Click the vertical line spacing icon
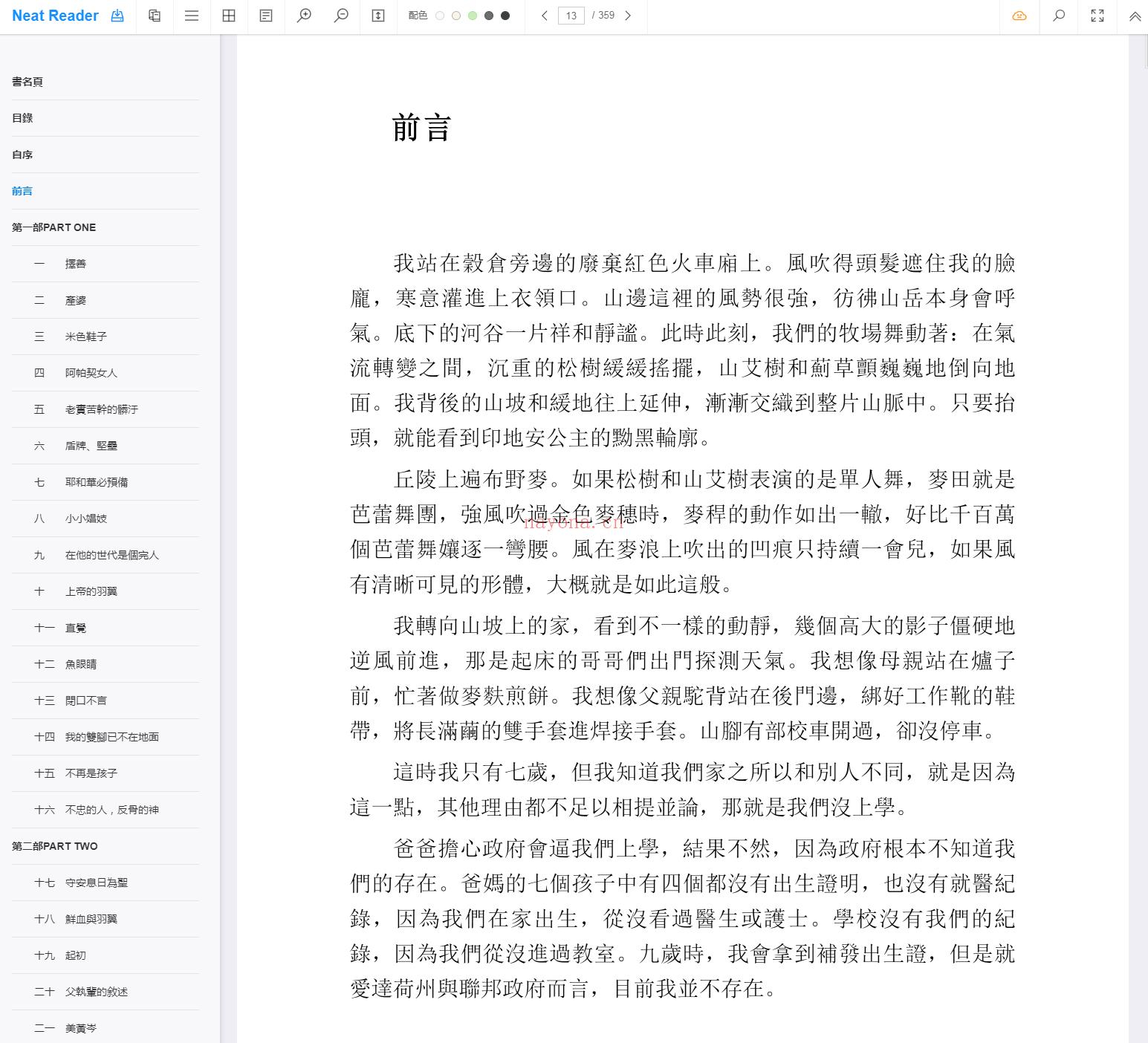The width and height of the screenshot is (1148, 1043). tap(378, 16)
